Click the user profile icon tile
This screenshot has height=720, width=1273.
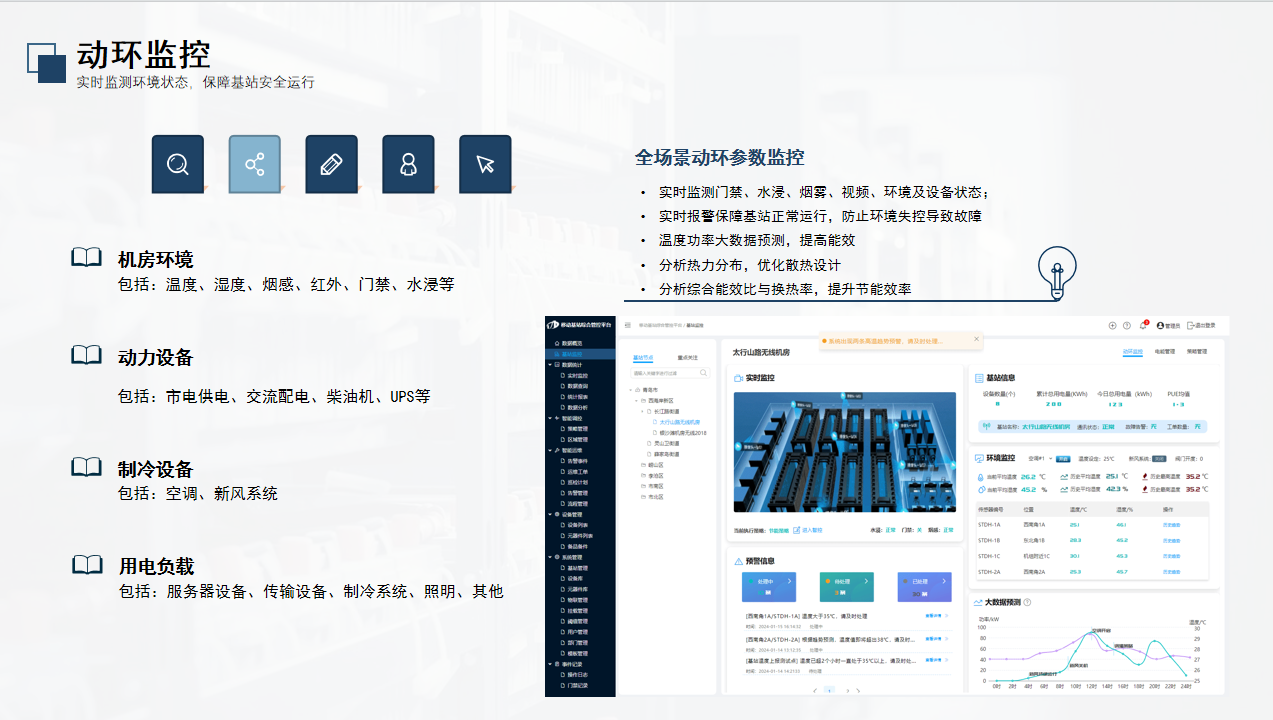click(x=408, y=164)
